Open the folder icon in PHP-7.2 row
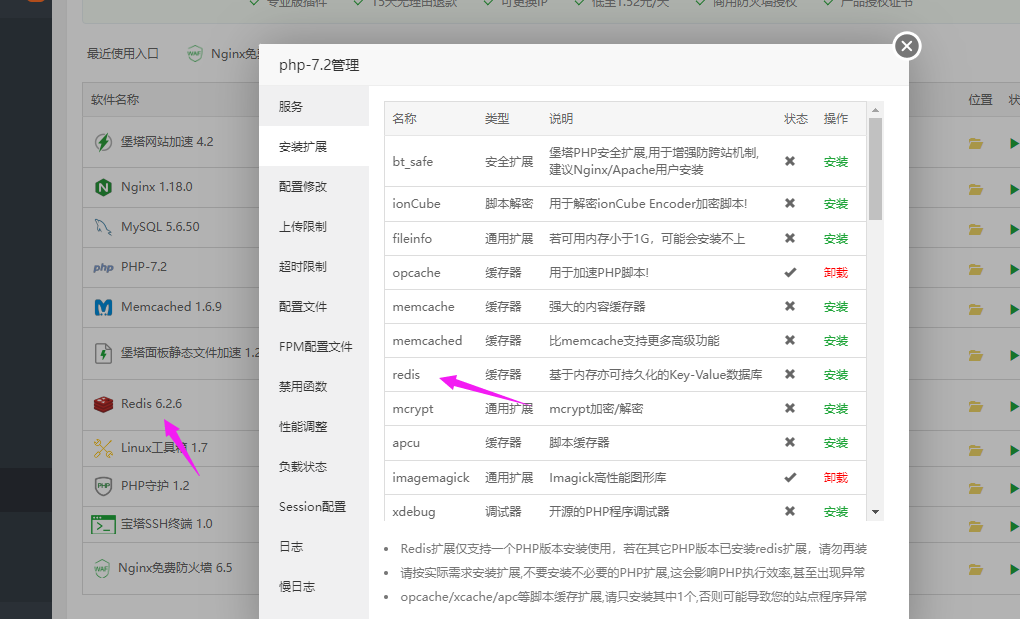 click(x=976, y=269)
